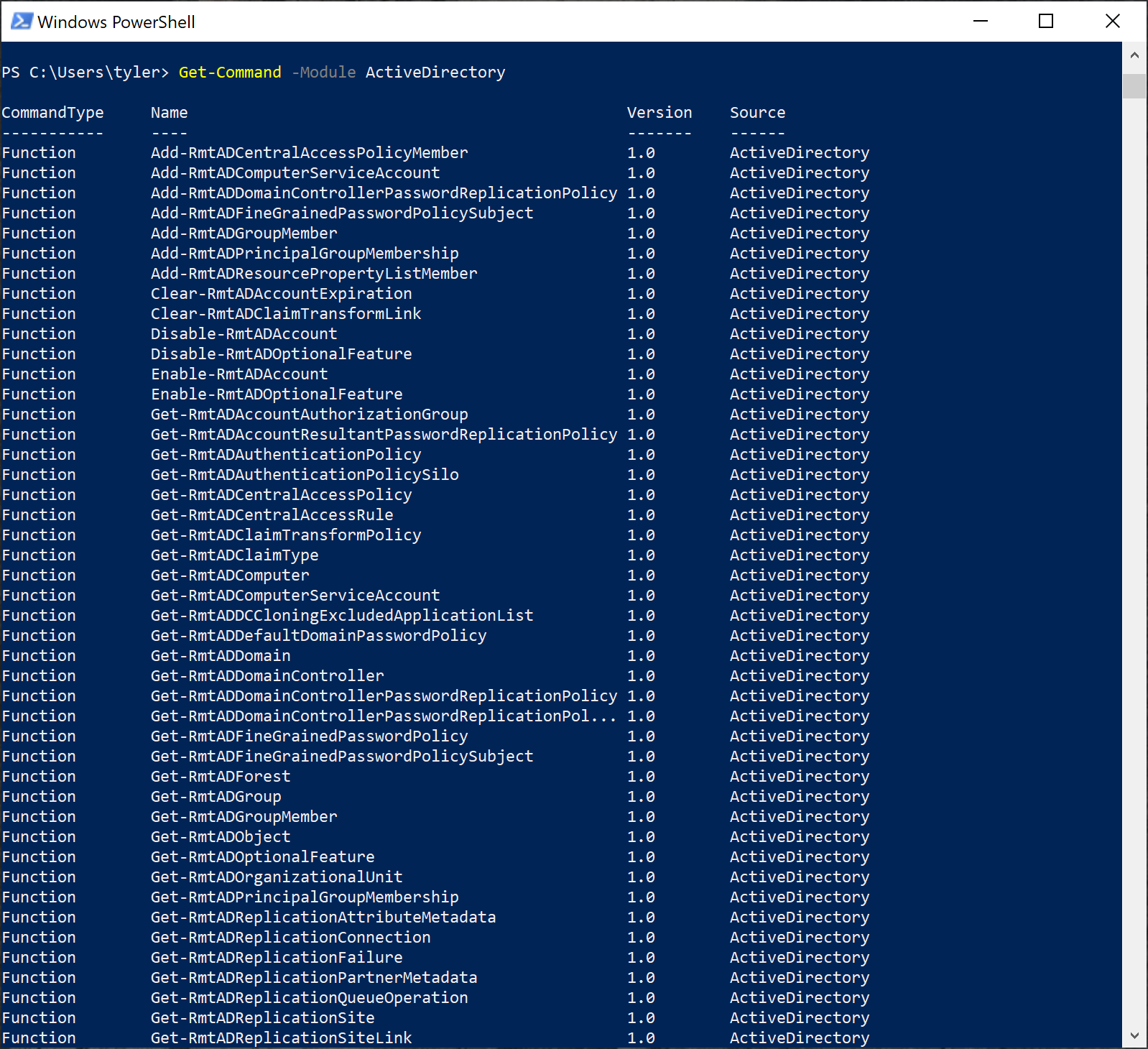Click Get-RmtADReplicationSite entry
The width and height of the screenshot is (1148, 1049).
[263, 1018]
